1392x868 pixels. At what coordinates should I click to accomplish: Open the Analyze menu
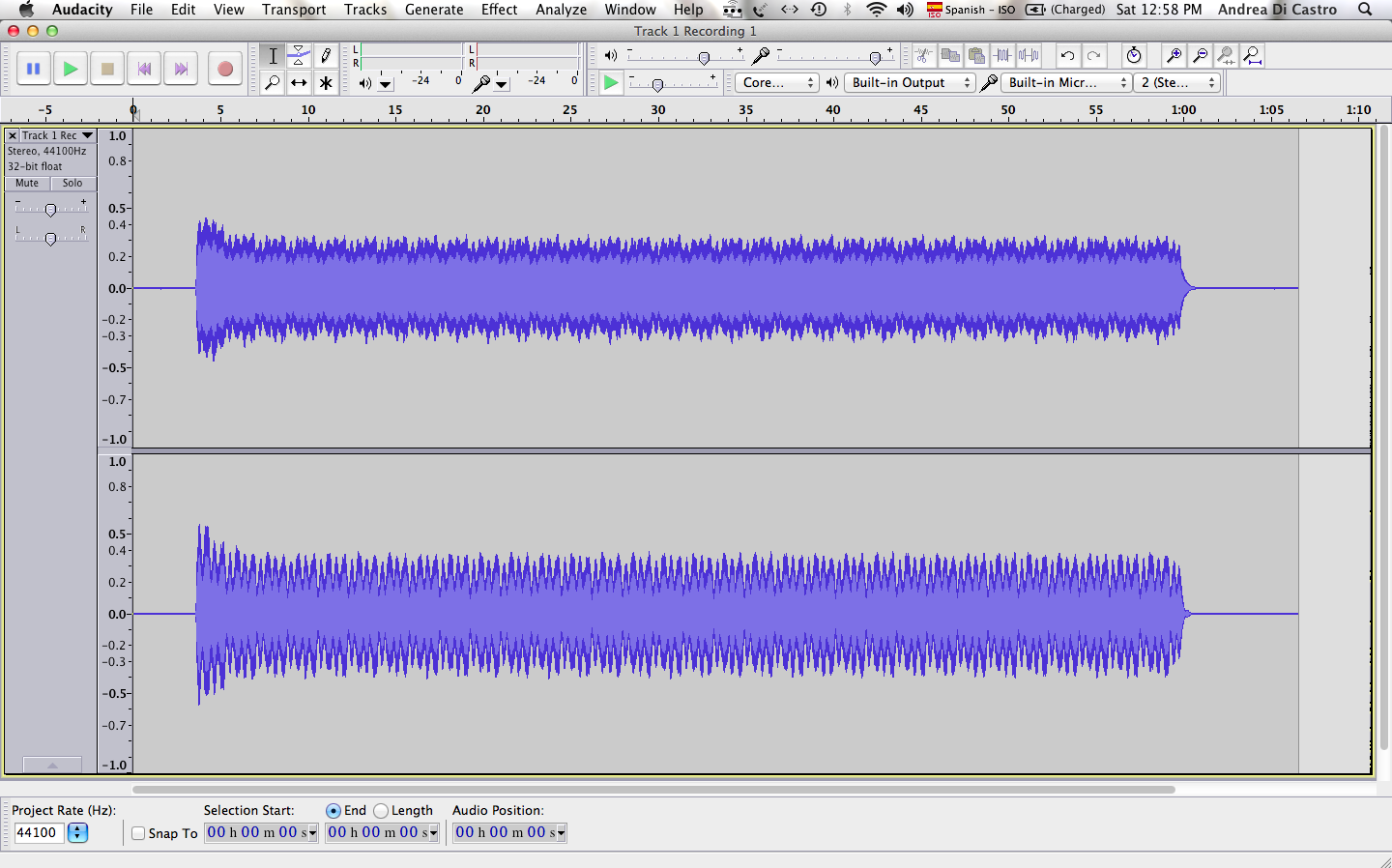562,10
